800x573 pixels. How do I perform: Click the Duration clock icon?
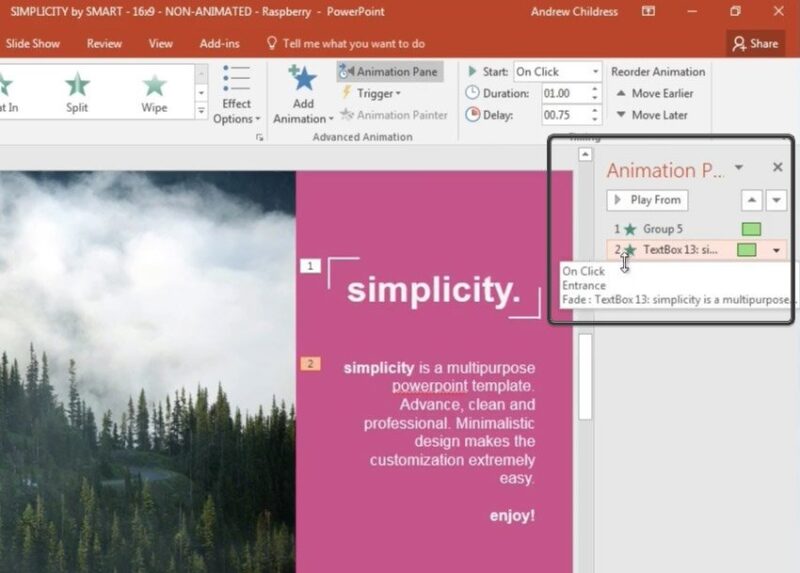[x=472, y=93]
